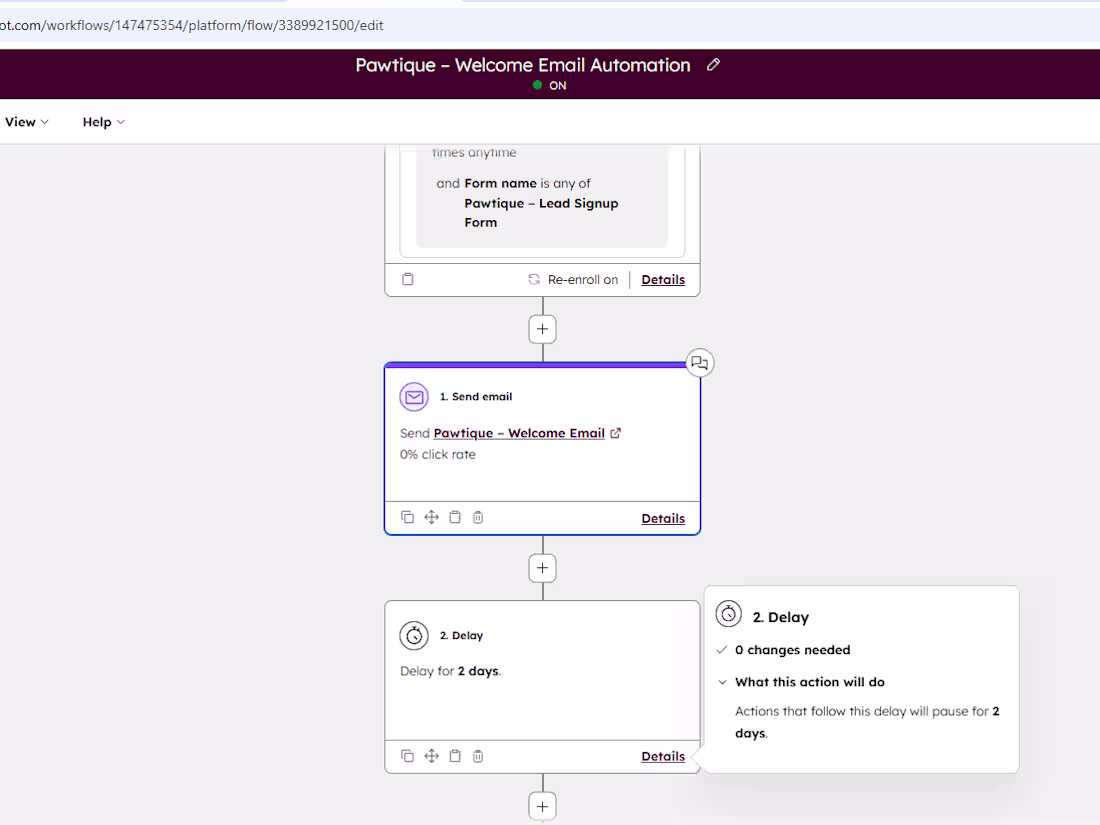This screenshot has width=1100, height=825.
Task: Click the stopwatch icon of the Delay card
Action: (x=414, y=636)
